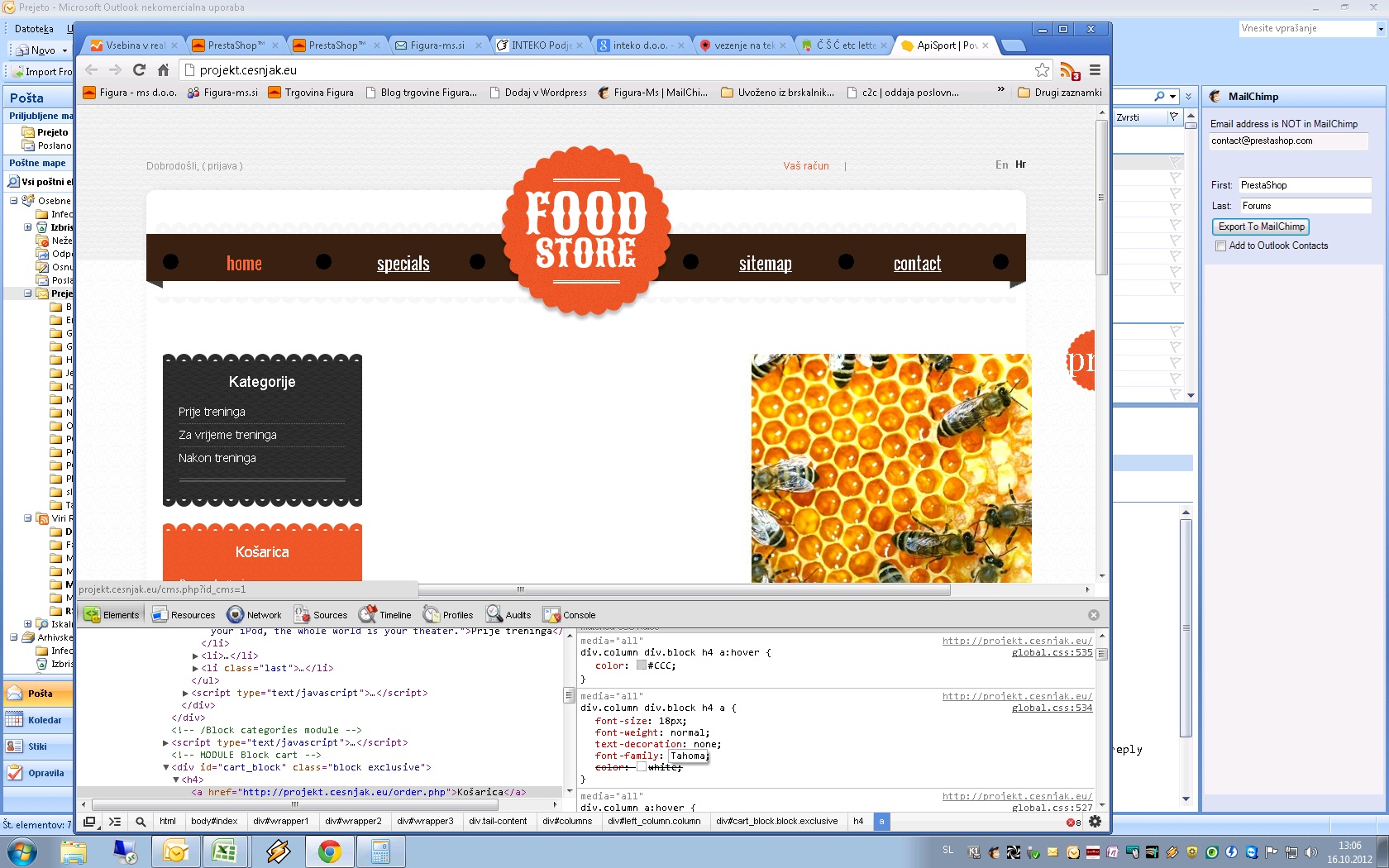Switch to the INTEKO Podj tab
Image resolution: width=1389 pixels, height=868 pixels.
541,45
